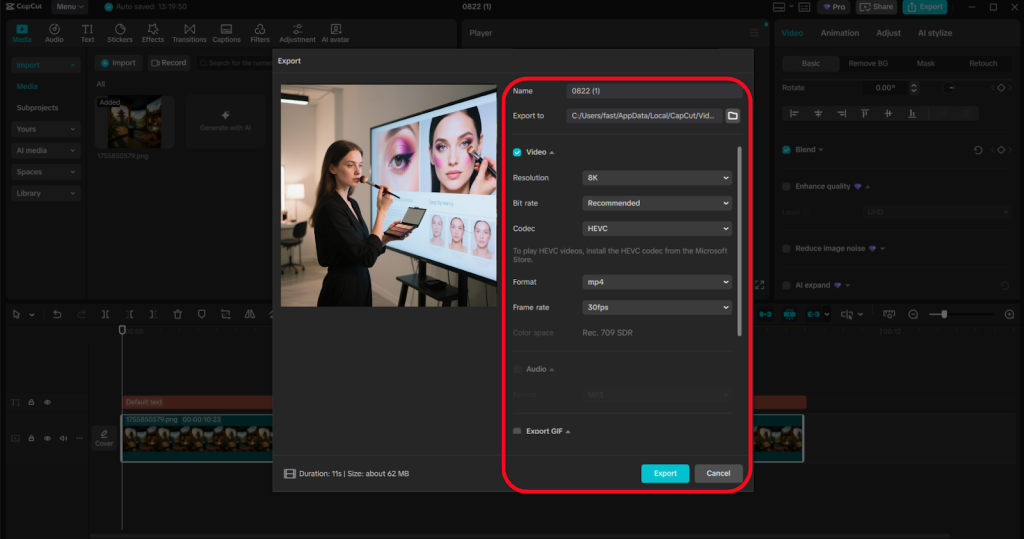Switch to the AI stylize tab
1024x539 pixels.
935,33
